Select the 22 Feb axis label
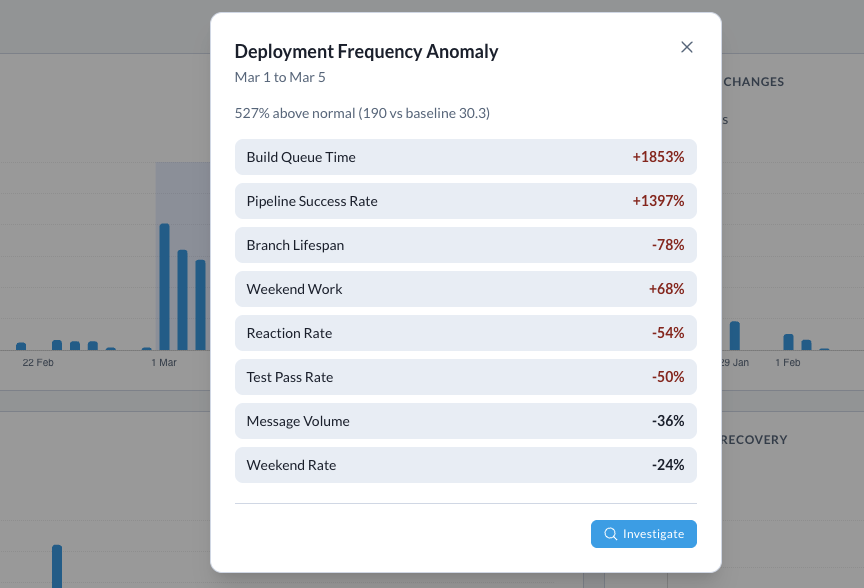 click(37, 362)
